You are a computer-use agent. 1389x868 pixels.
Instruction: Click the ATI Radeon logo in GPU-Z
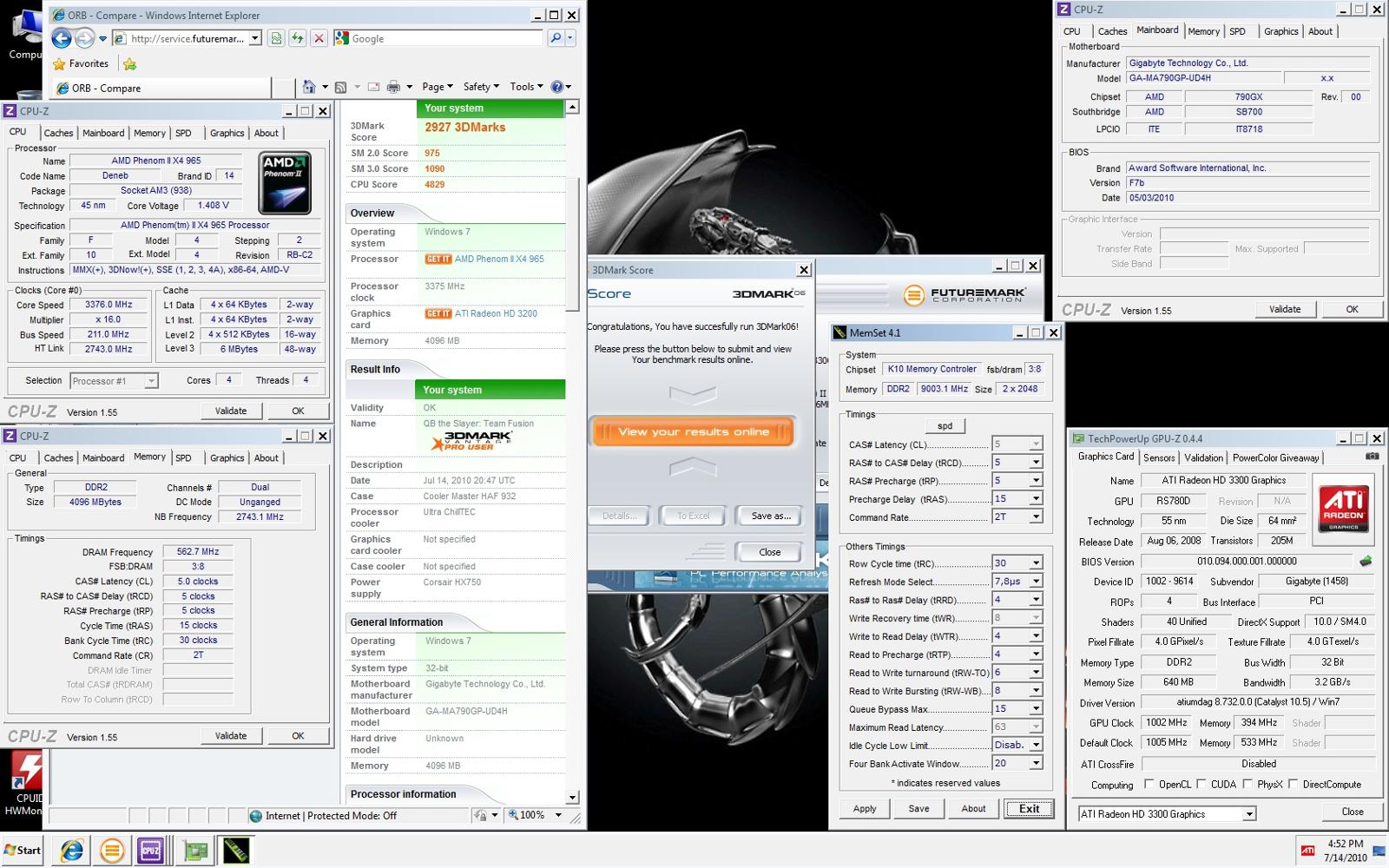pos(1344,508)
